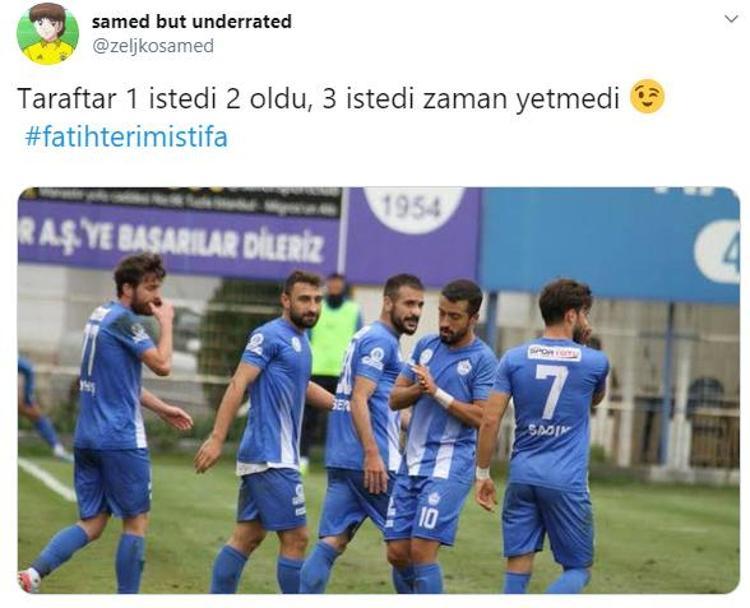Click the 1954 circular logo on the purple banner
The height and width of the screenshot is (608, 750).
coord(413,209)
